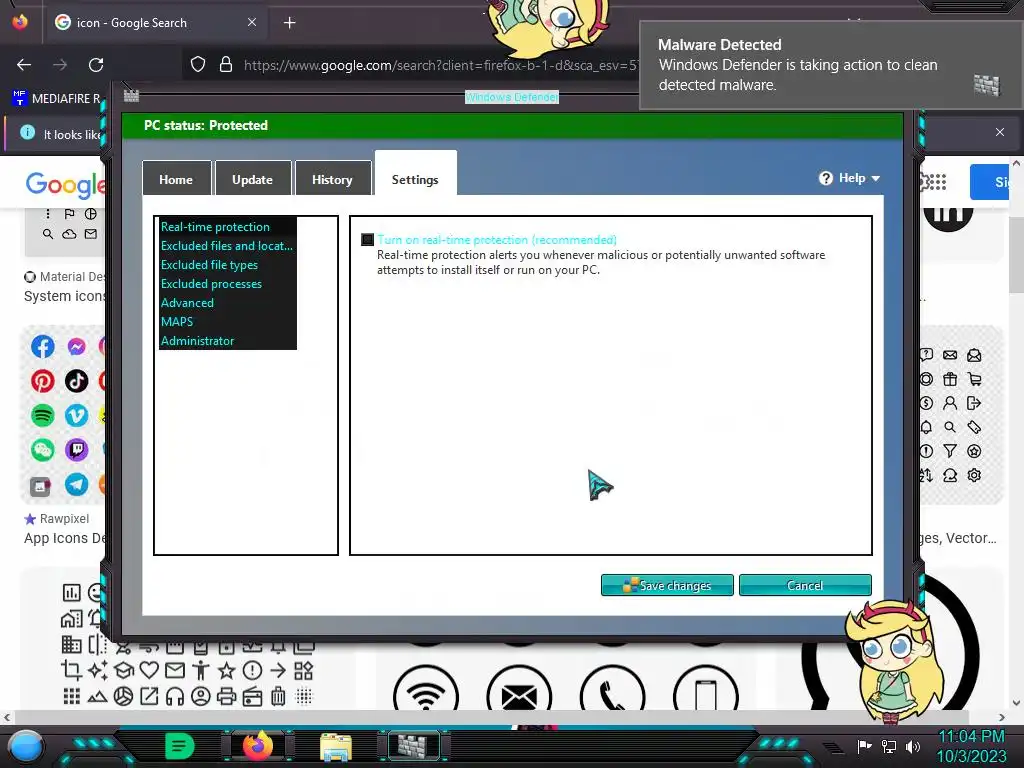
Task: Click the volume speaker tray icon
Action: [912, 746]
